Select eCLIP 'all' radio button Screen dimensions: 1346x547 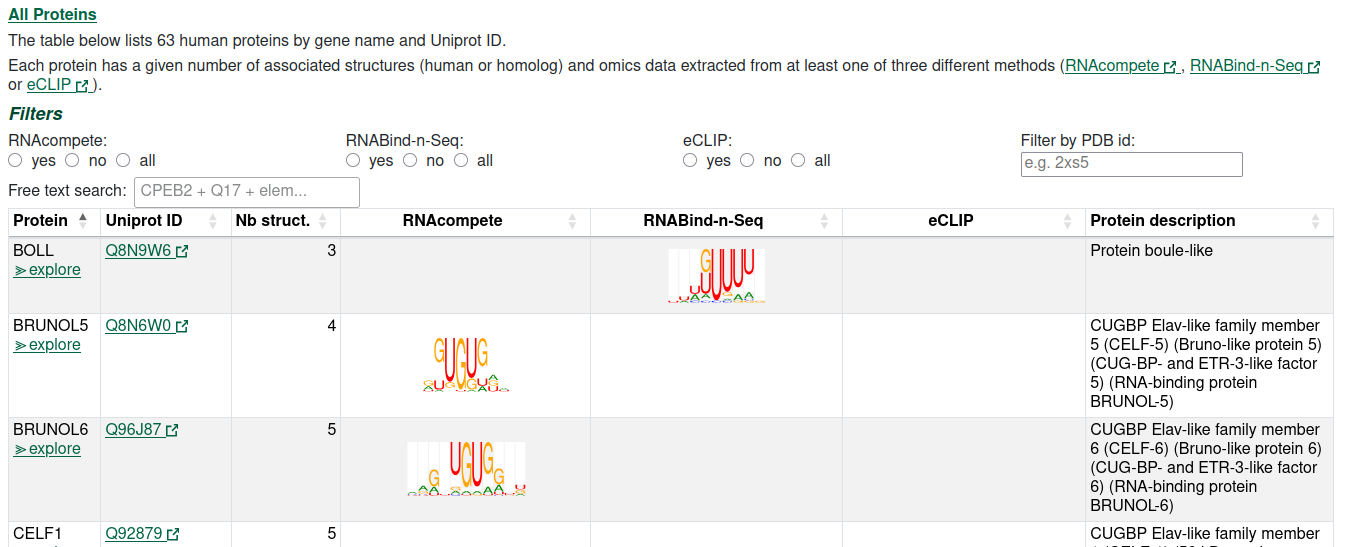point(798,160)
